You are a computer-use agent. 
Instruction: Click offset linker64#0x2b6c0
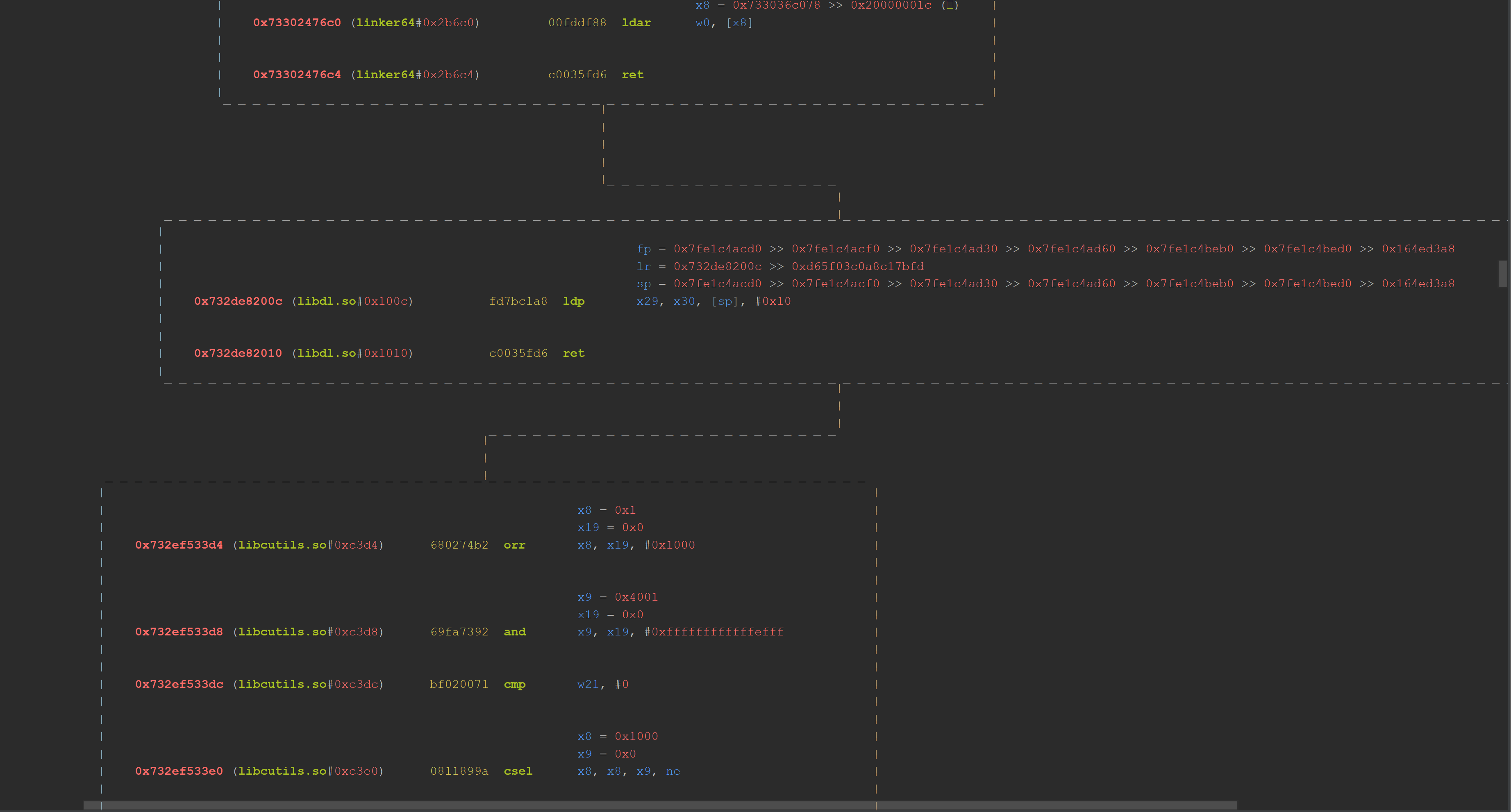coord(415,23)
